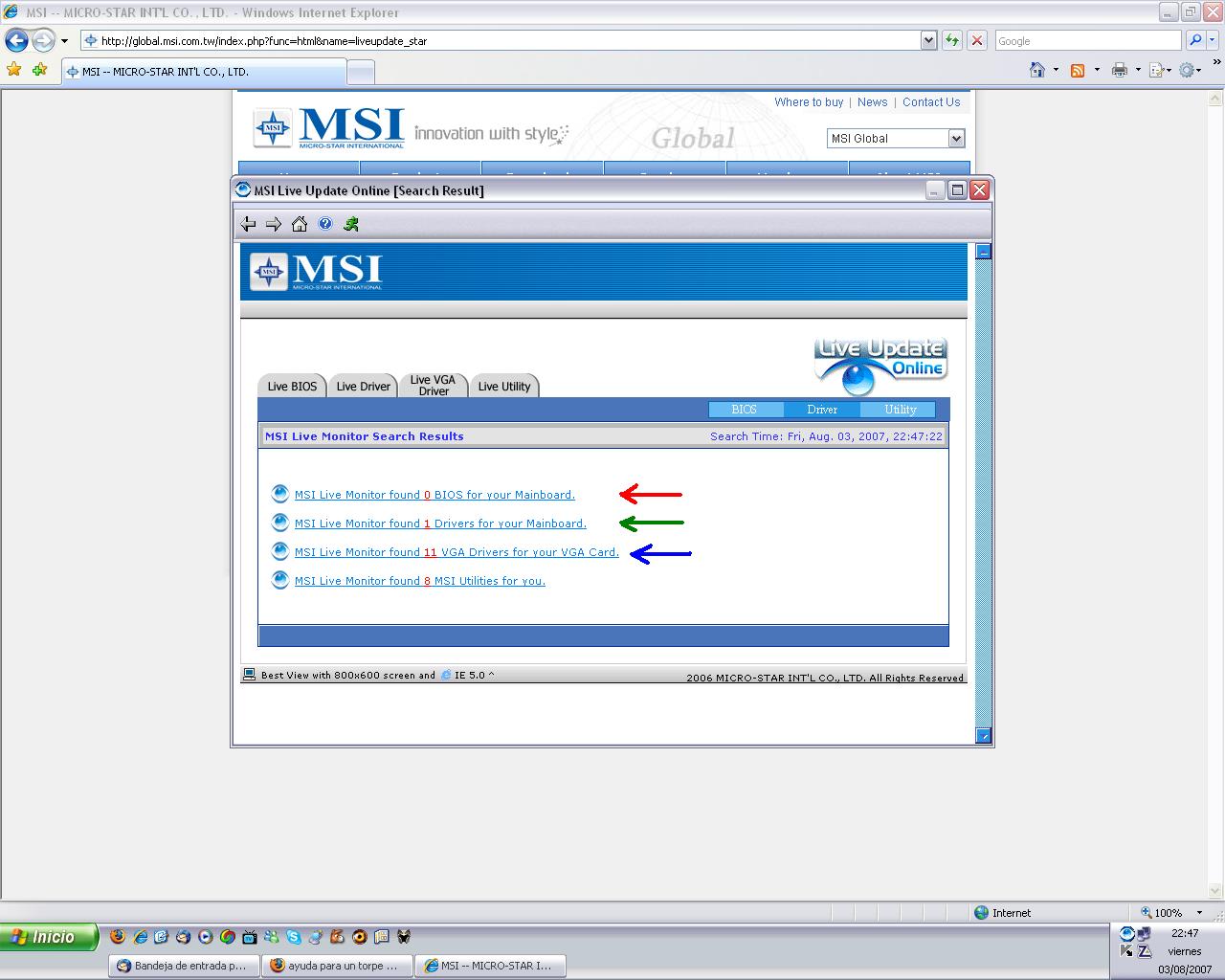Open the IE Page menu icon
Image resolution: width=1225 pixels, height=980 pixels.
[x=1156, y=70]
